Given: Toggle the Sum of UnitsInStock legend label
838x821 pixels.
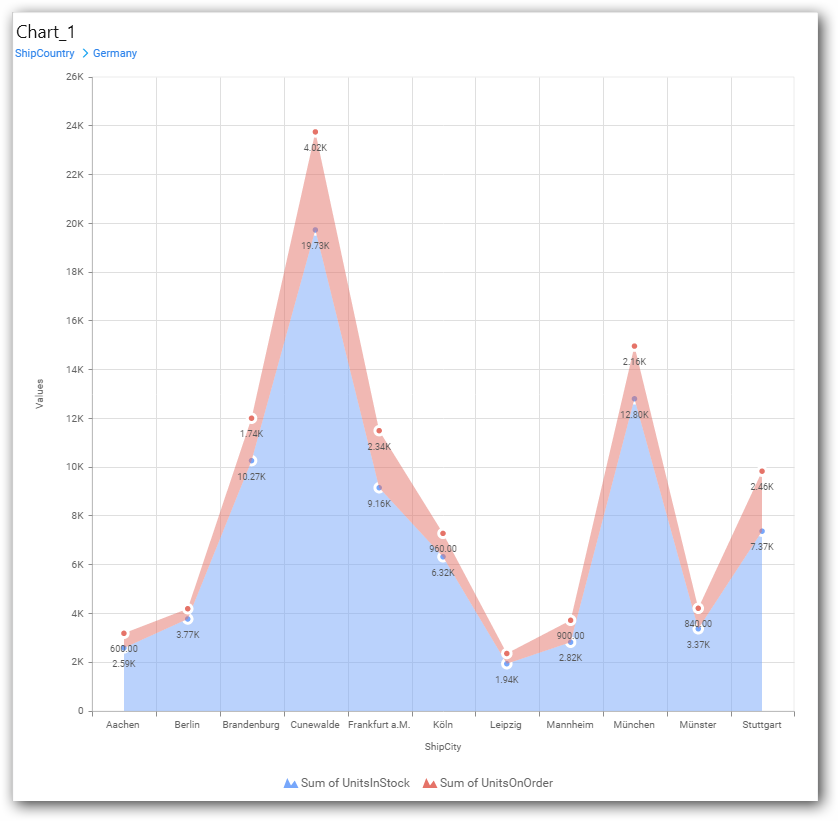Looking at the screenshot, I should [x=355, y=784].
